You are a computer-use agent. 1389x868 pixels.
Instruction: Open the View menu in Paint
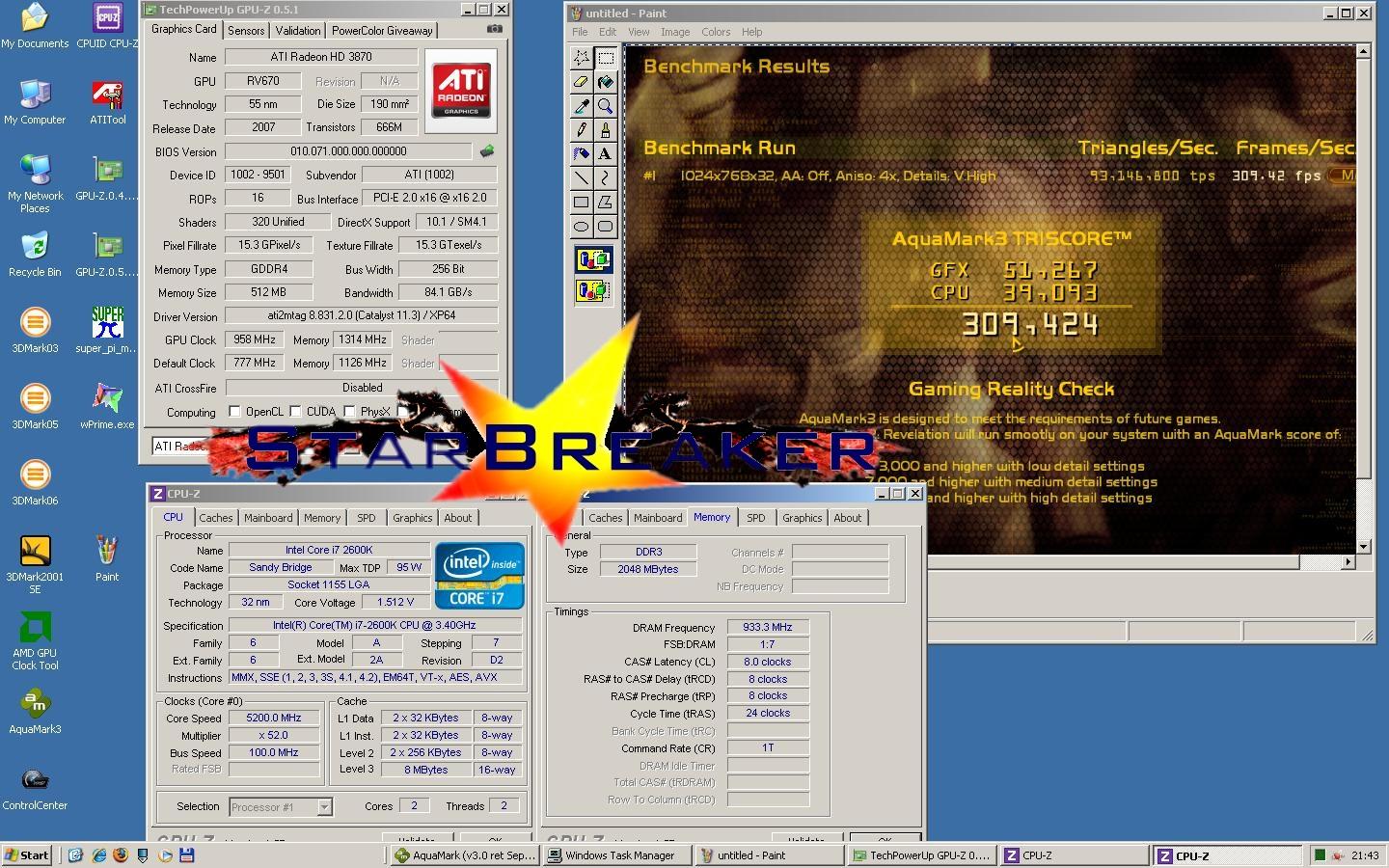click(639, 32)
